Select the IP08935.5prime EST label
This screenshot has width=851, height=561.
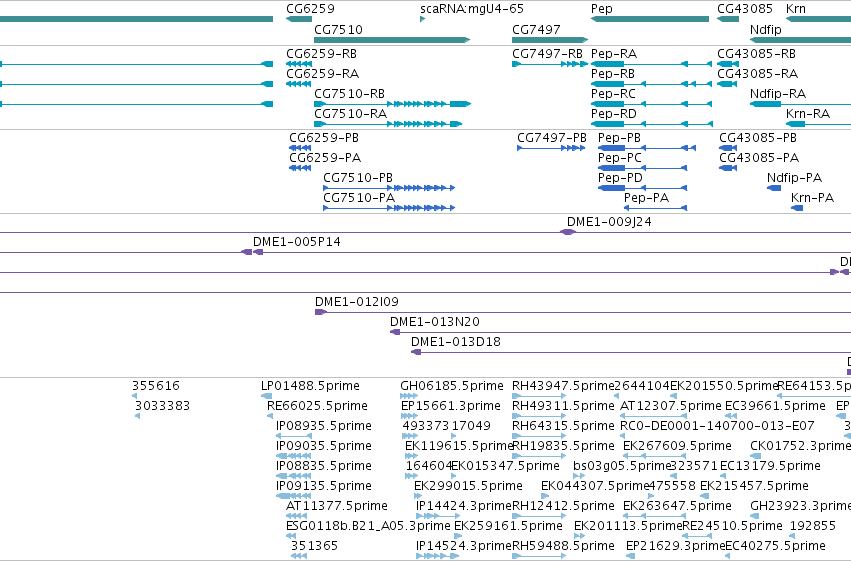pyautogui.click(x=324, y=426)
